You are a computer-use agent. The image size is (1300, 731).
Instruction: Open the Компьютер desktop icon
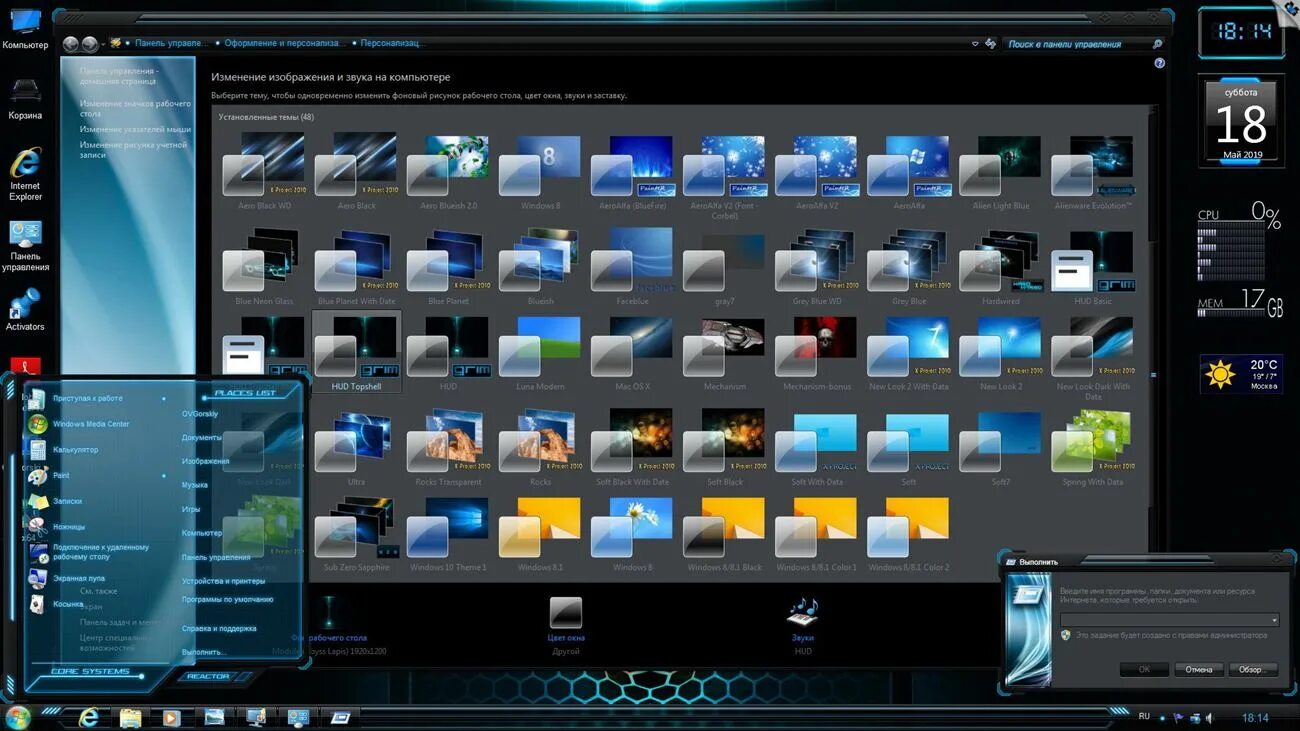pos(25,28)
